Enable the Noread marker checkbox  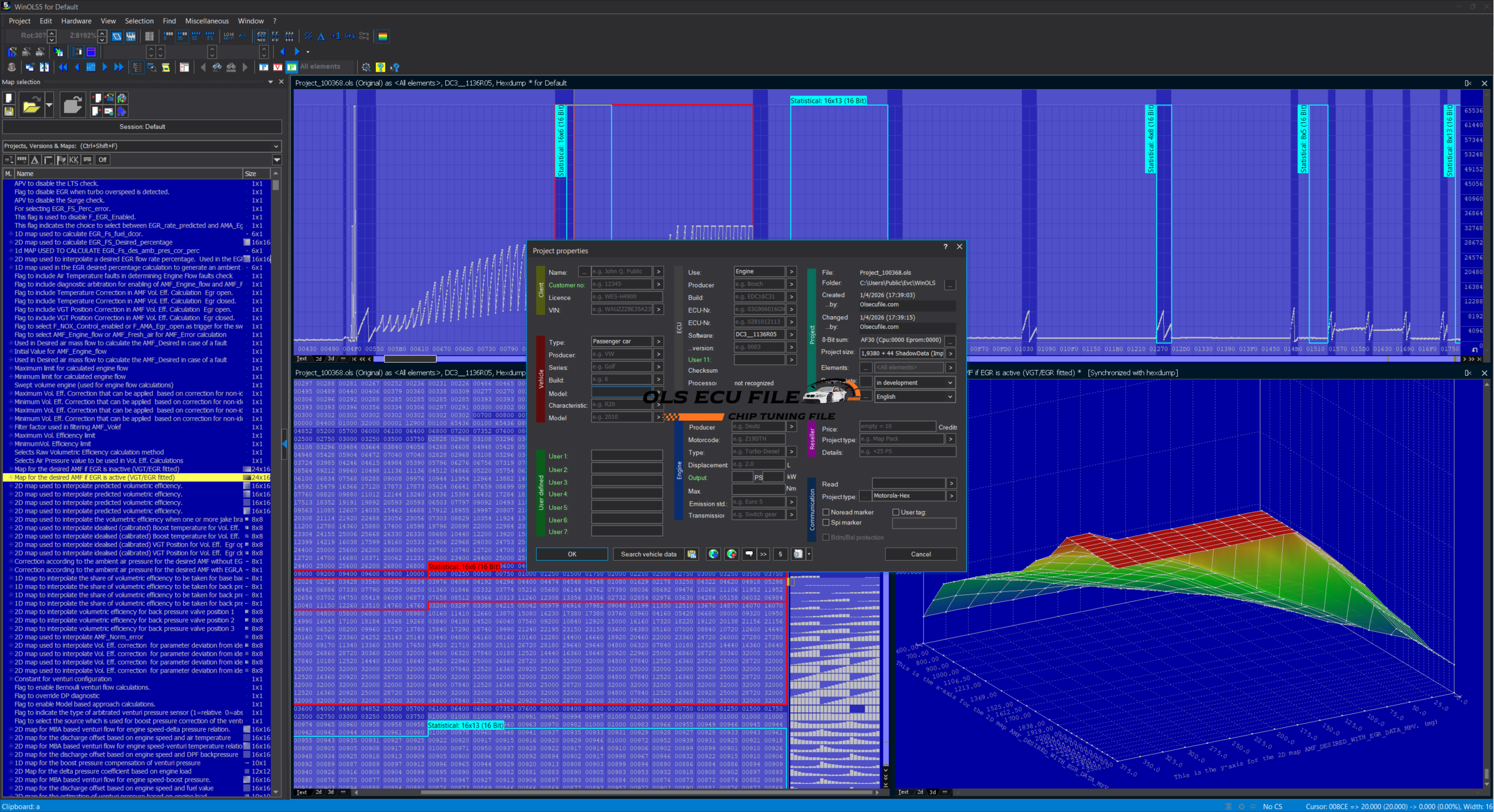point(826,512)
